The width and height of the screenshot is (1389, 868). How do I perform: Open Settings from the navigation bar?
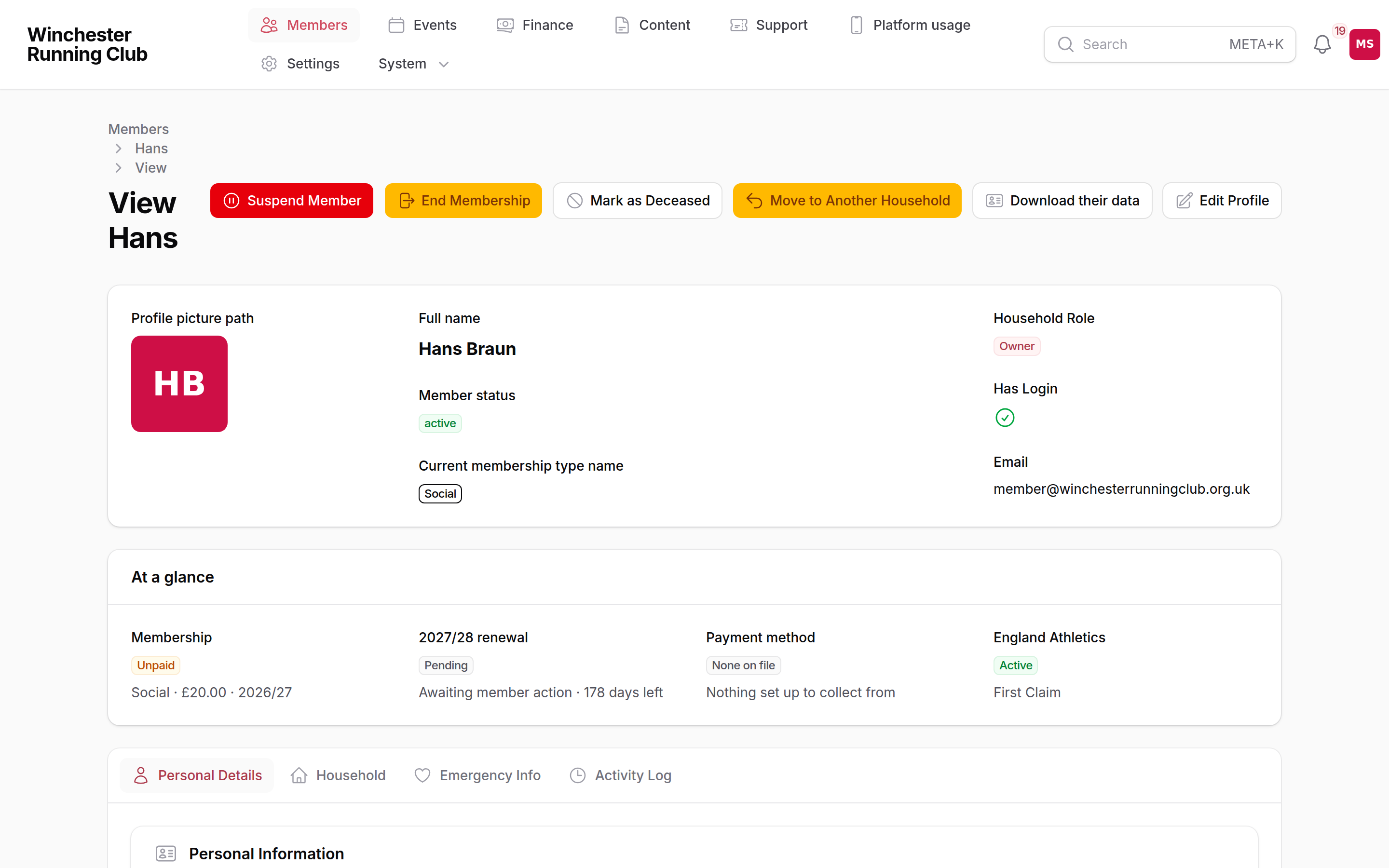pos(300,64)
